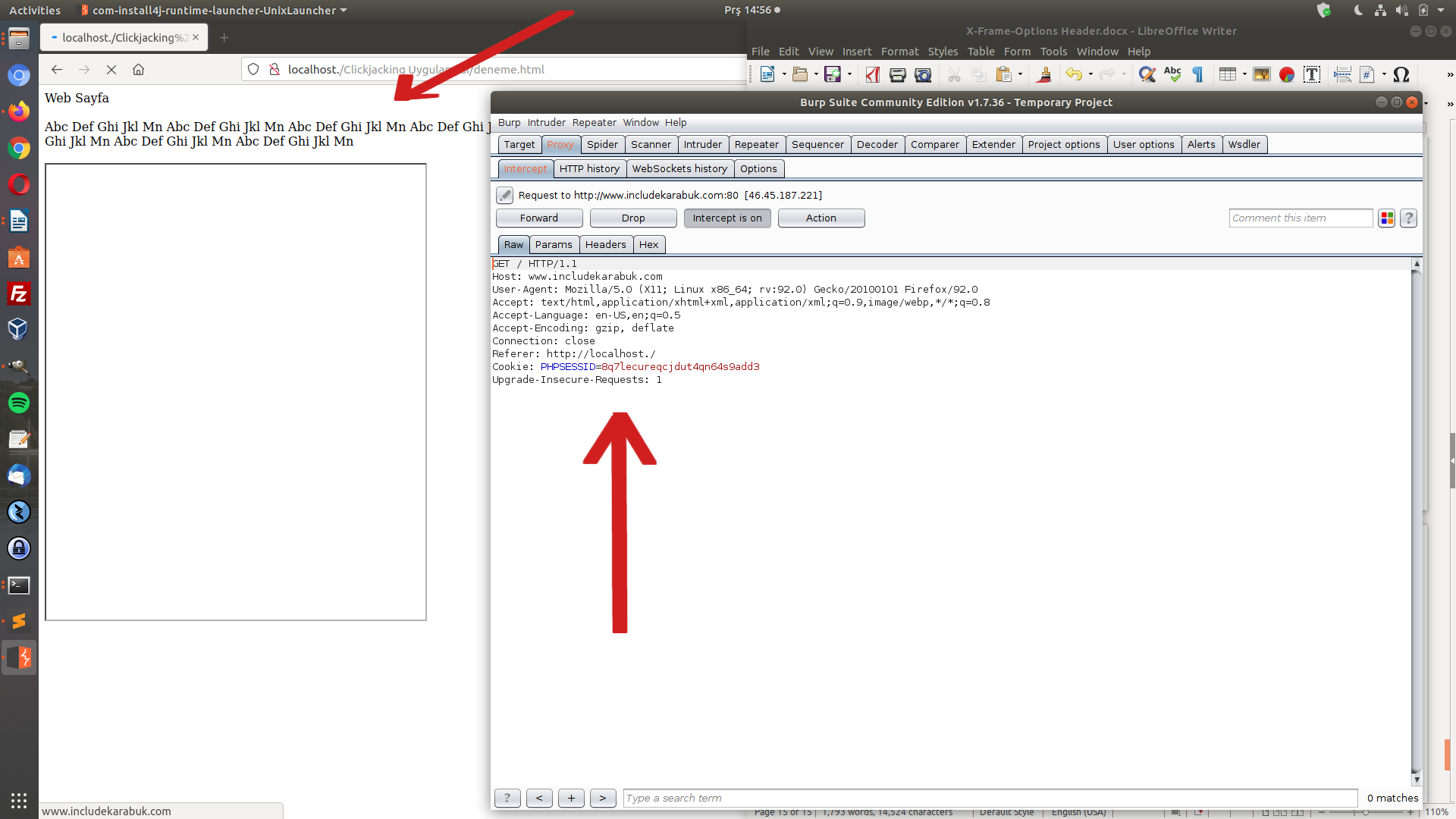Switch to Decoder tab in Burp
Image resolution: width=1456 pixels, height=819 pixels.
click(x=877, y=145)
